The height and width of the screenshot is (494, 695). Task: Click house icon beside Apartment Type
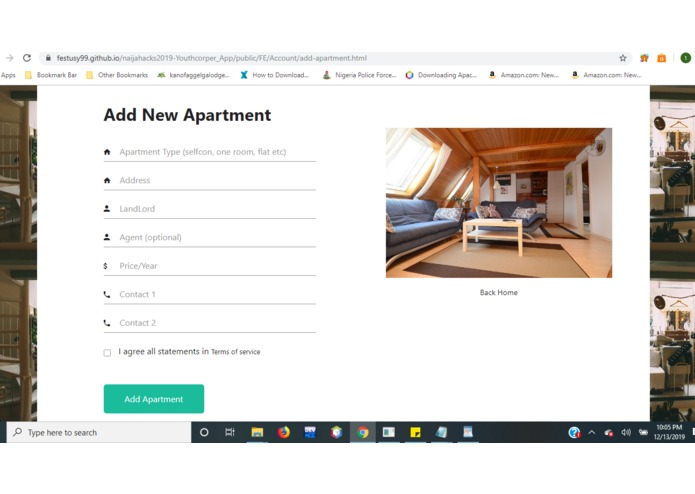pos(107,152)
